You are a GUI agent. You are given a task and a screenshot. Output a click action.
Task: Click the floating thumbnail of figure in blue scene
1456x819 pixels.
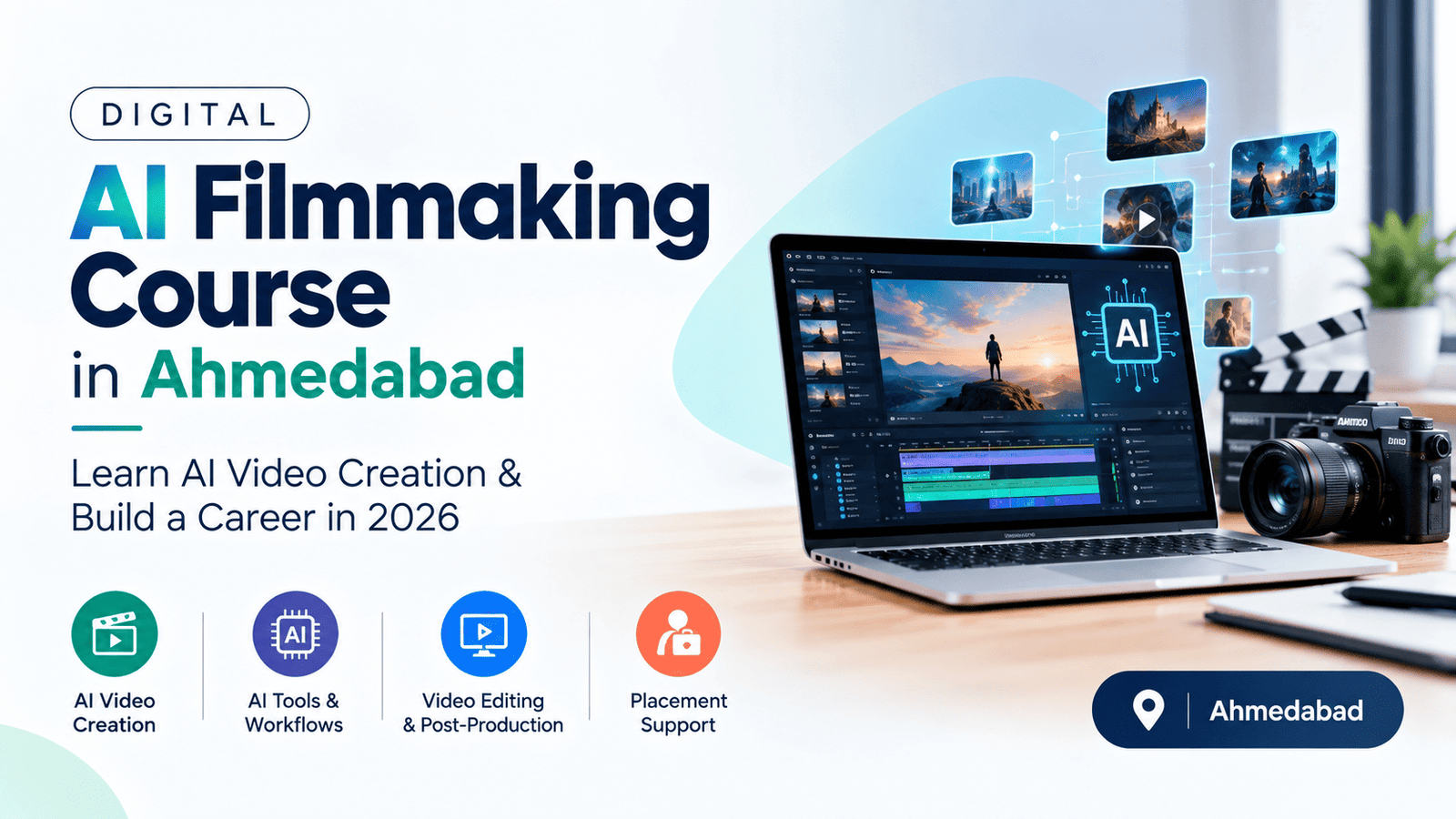pyautogui.click(x=1283, y=175)
